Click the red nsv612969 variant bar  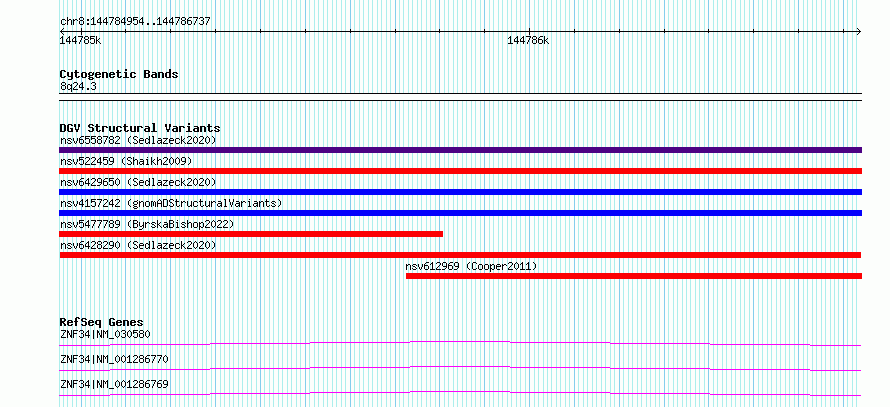(633, 276)
